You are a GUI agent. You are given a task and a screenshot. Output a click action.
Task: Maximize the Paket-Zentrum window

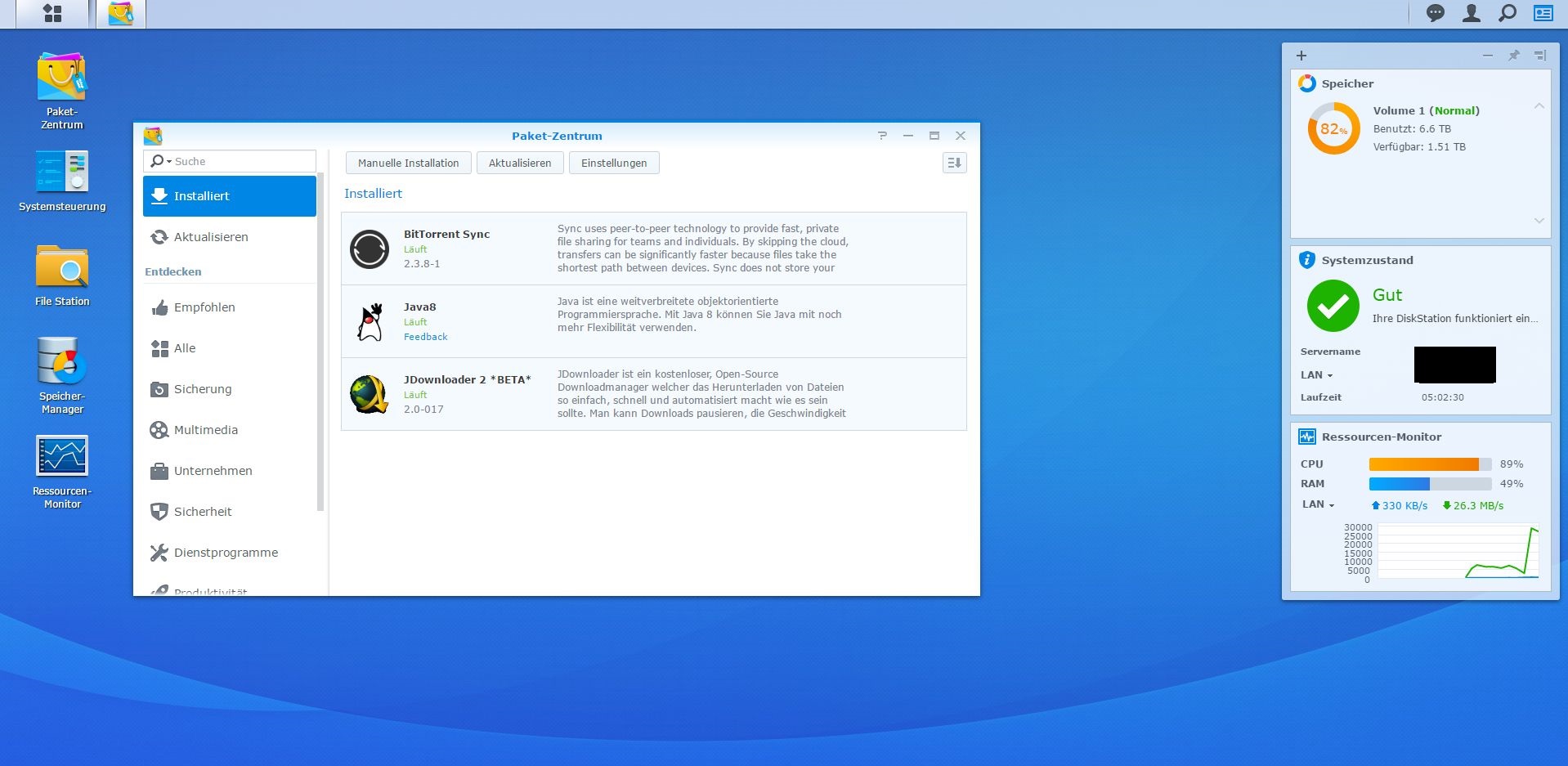934,136
